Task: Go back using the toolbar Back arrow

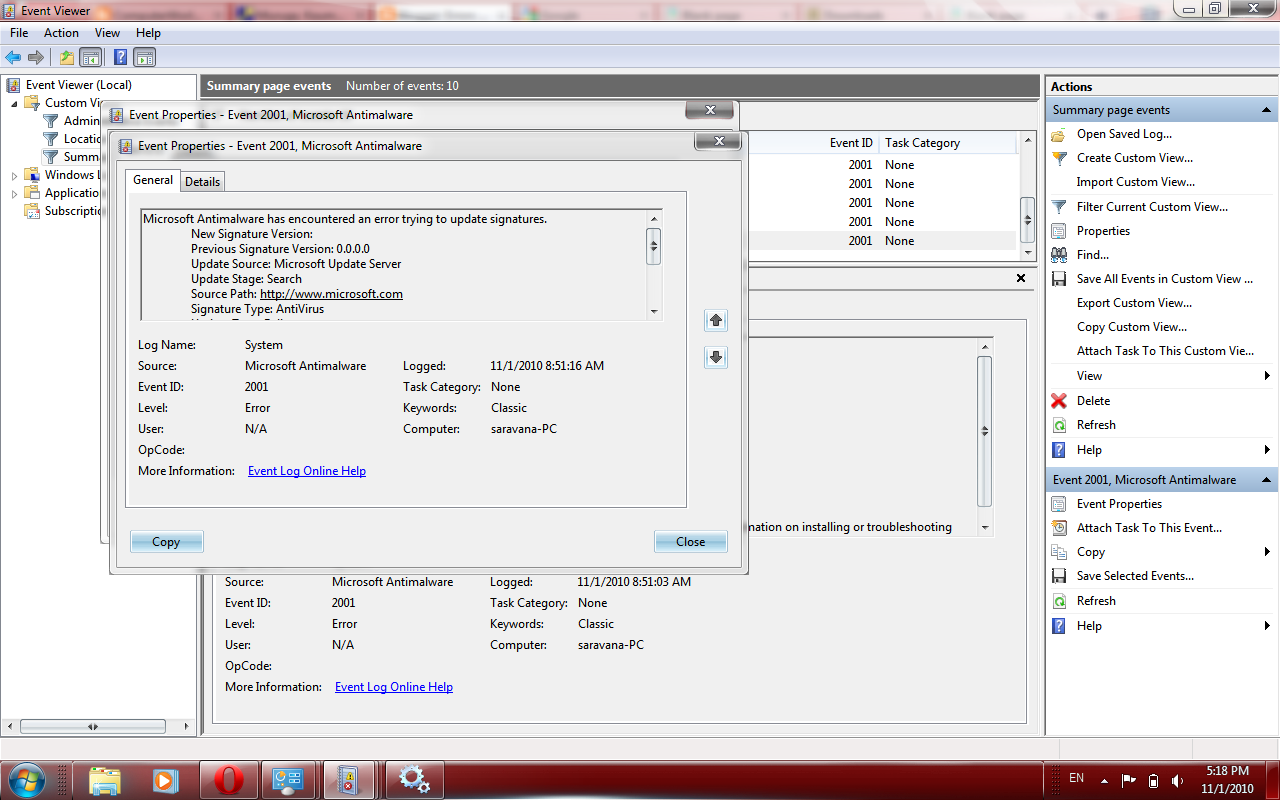Action: (x=13, y=57)
